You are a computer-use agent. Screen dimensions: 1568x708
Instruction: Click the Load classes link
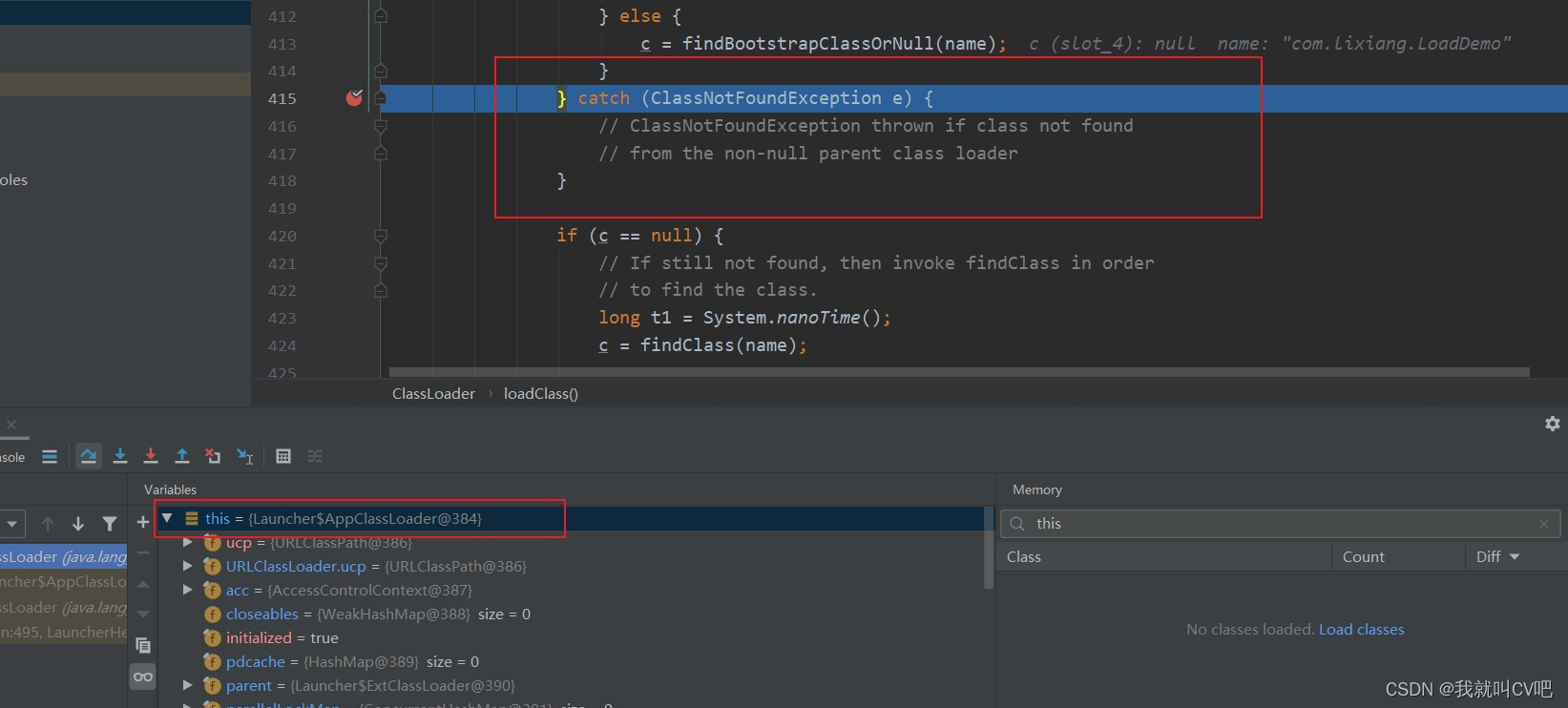(1361, 629)
